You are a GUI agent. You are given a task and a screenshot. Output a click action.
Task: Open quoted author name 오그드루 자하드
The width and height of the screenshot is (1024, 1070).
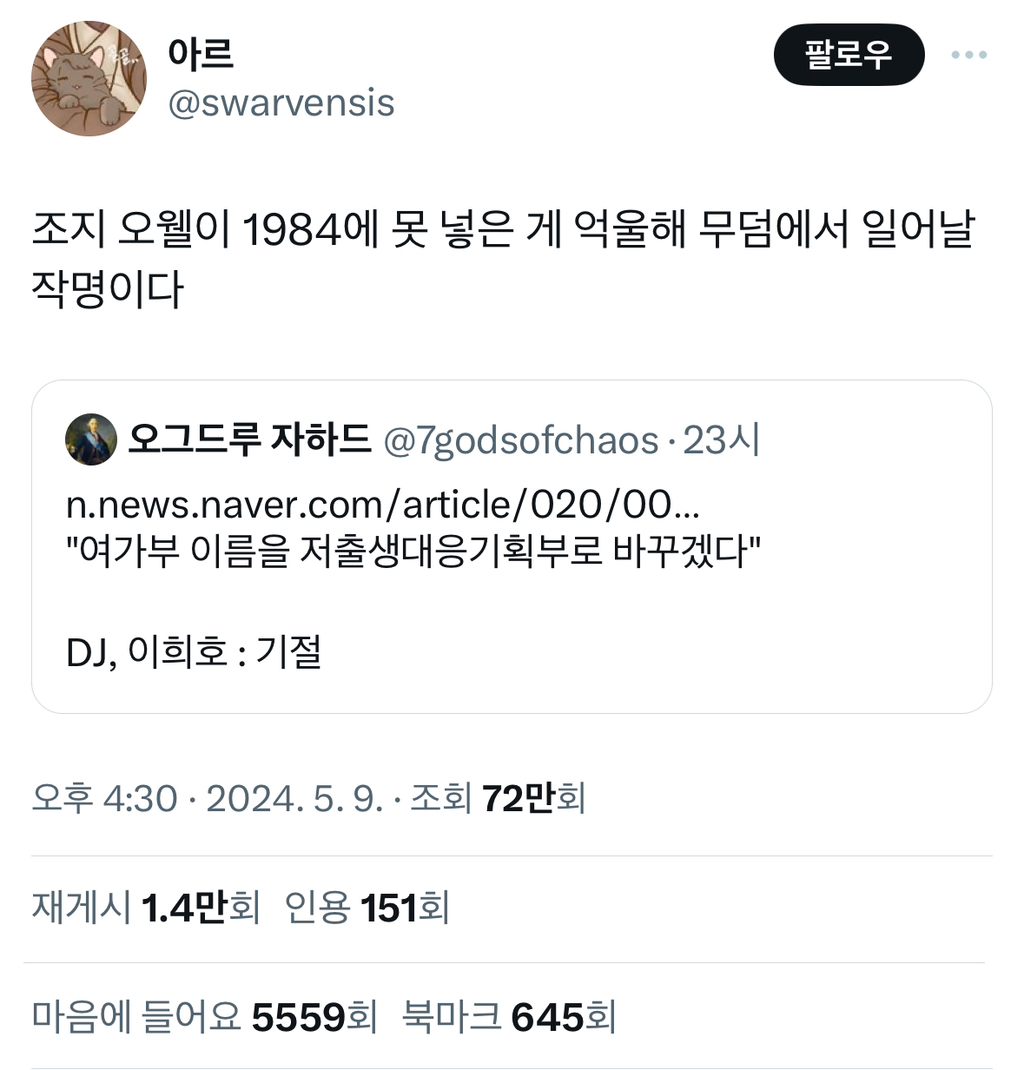pos(250,439)
